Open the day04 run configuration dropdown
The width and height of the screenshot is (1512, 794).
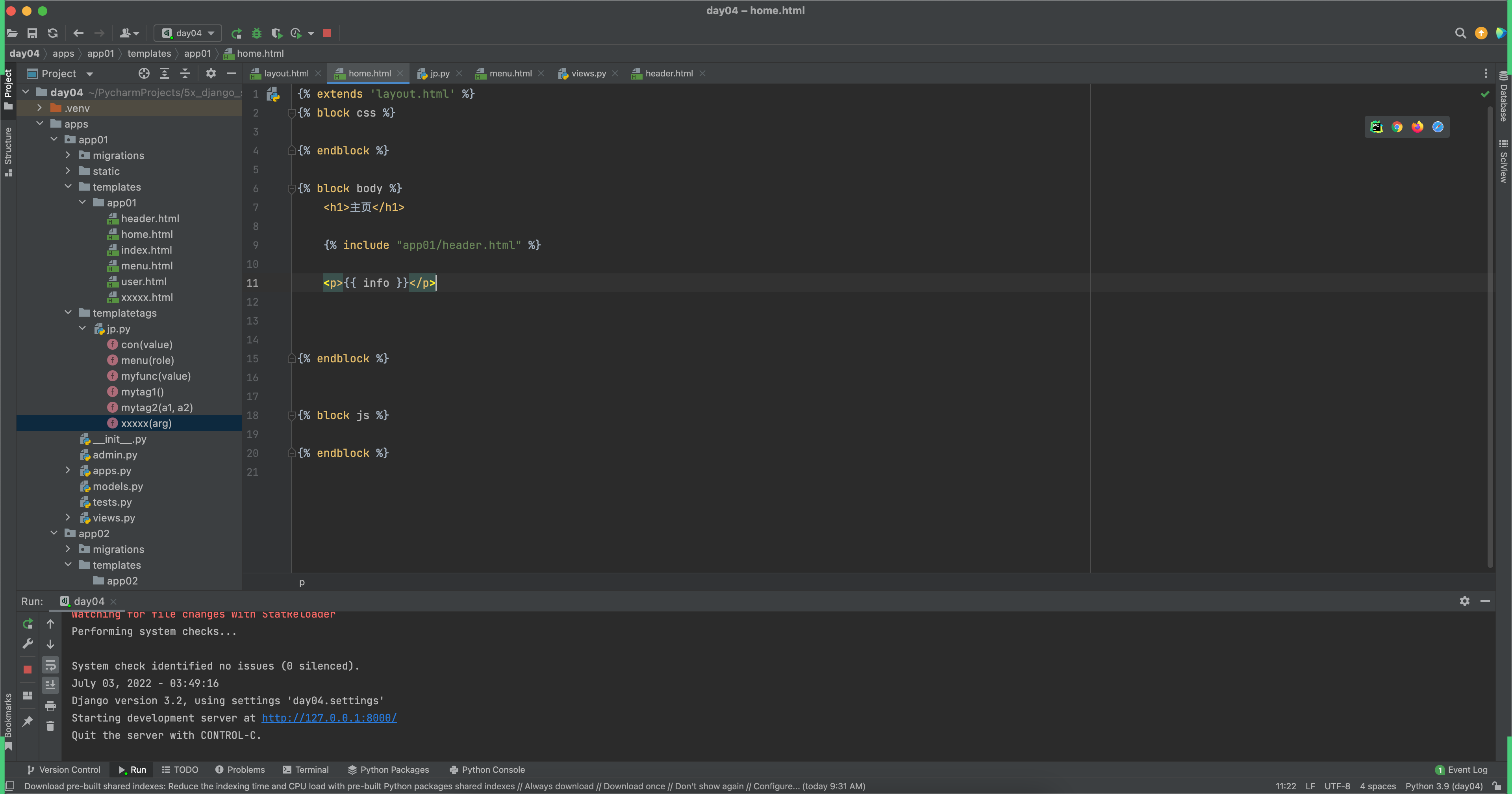[189, 33]
